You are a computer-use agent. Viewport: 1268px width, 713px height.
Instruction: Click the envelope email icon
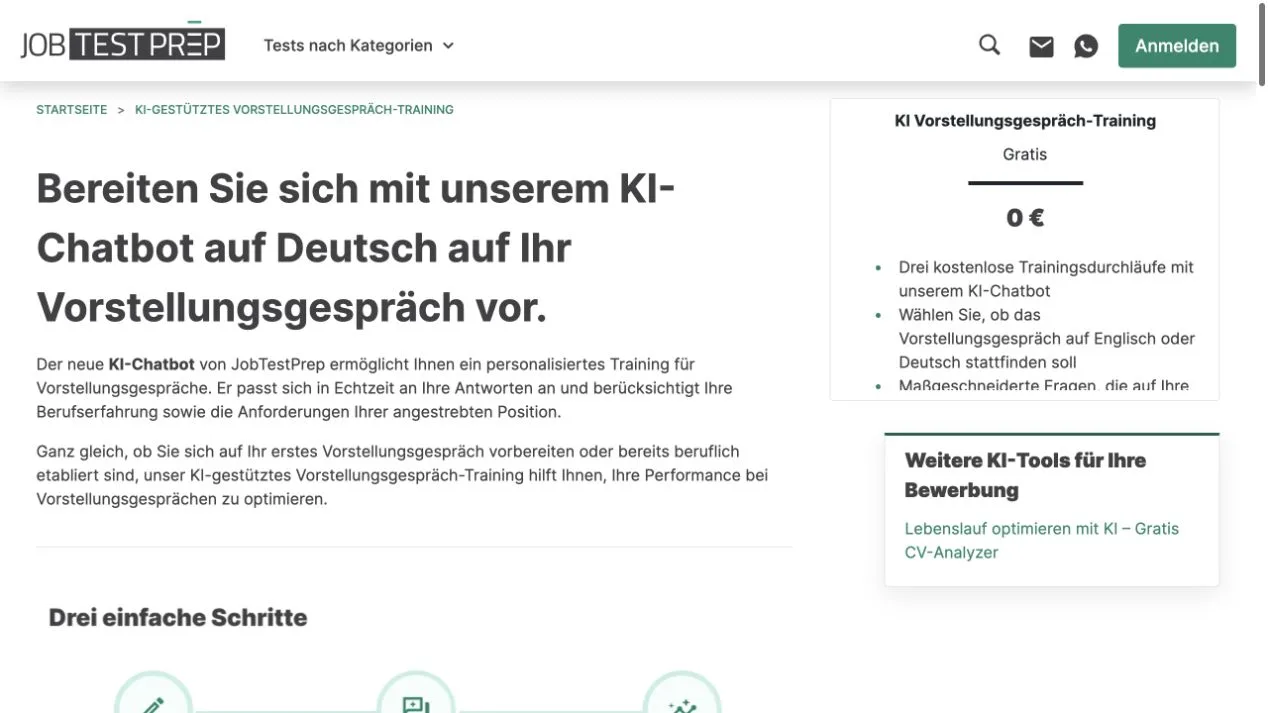1041,46
